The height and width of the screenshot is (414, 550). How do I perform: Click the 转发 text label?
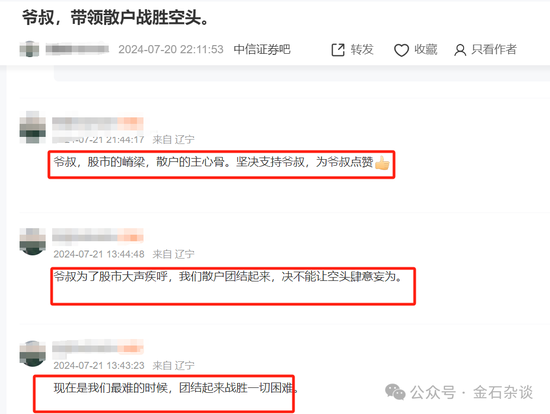[x=362, y=49]
